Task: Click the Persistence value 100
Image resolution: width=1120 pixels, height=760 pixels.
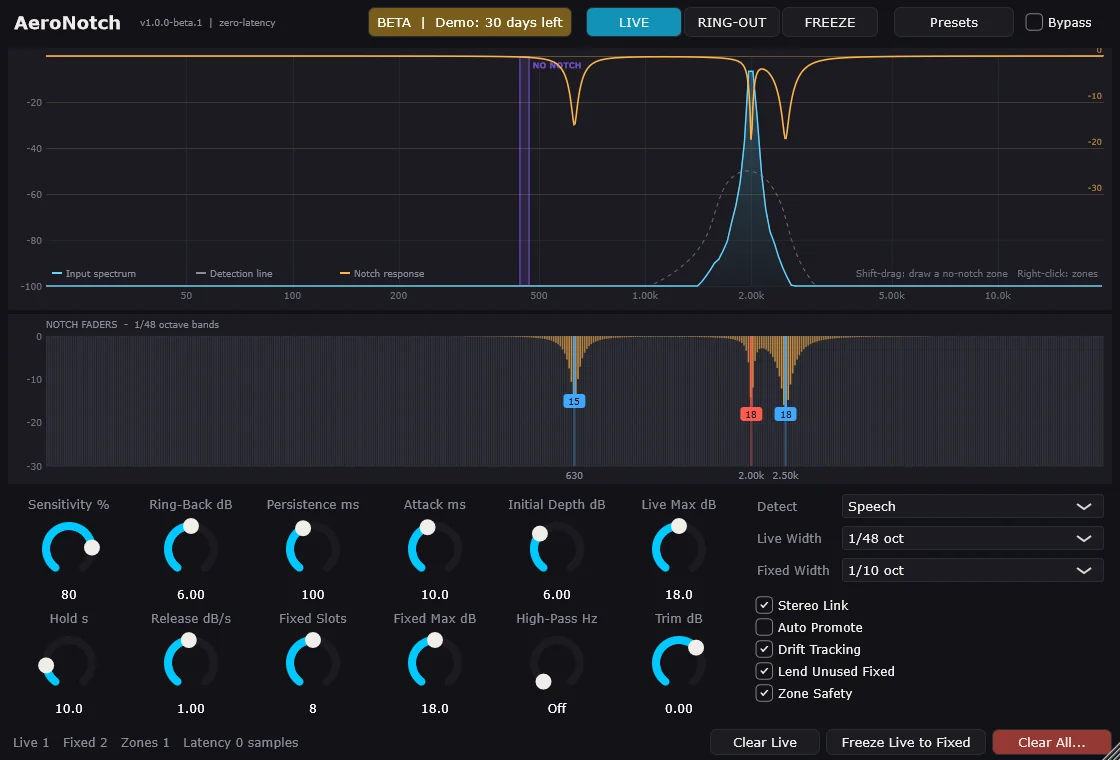Action: [313, 594]
